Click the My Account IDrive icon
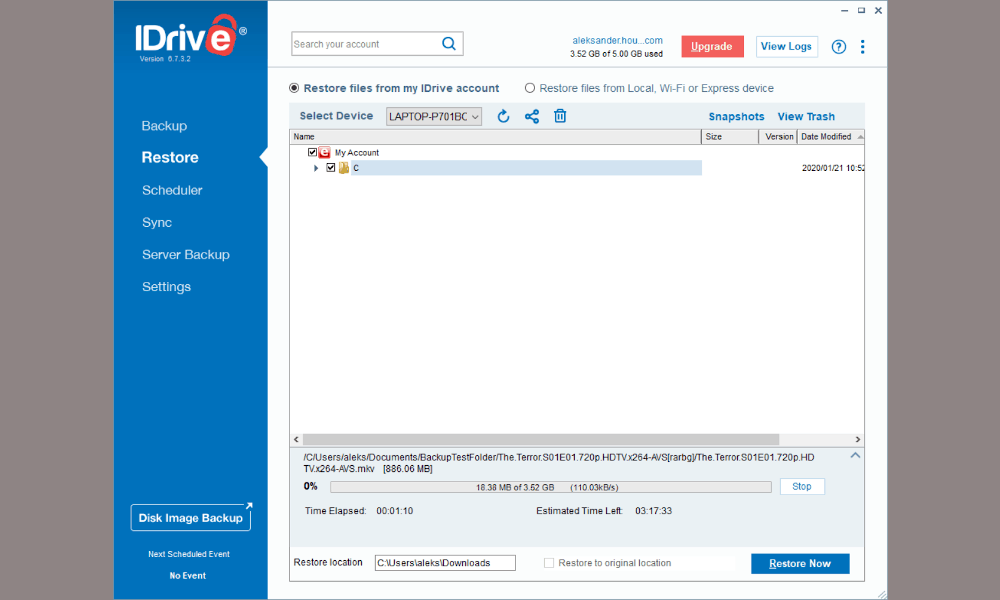Screen dimensions: 1000x600 [x=325, y=152]
